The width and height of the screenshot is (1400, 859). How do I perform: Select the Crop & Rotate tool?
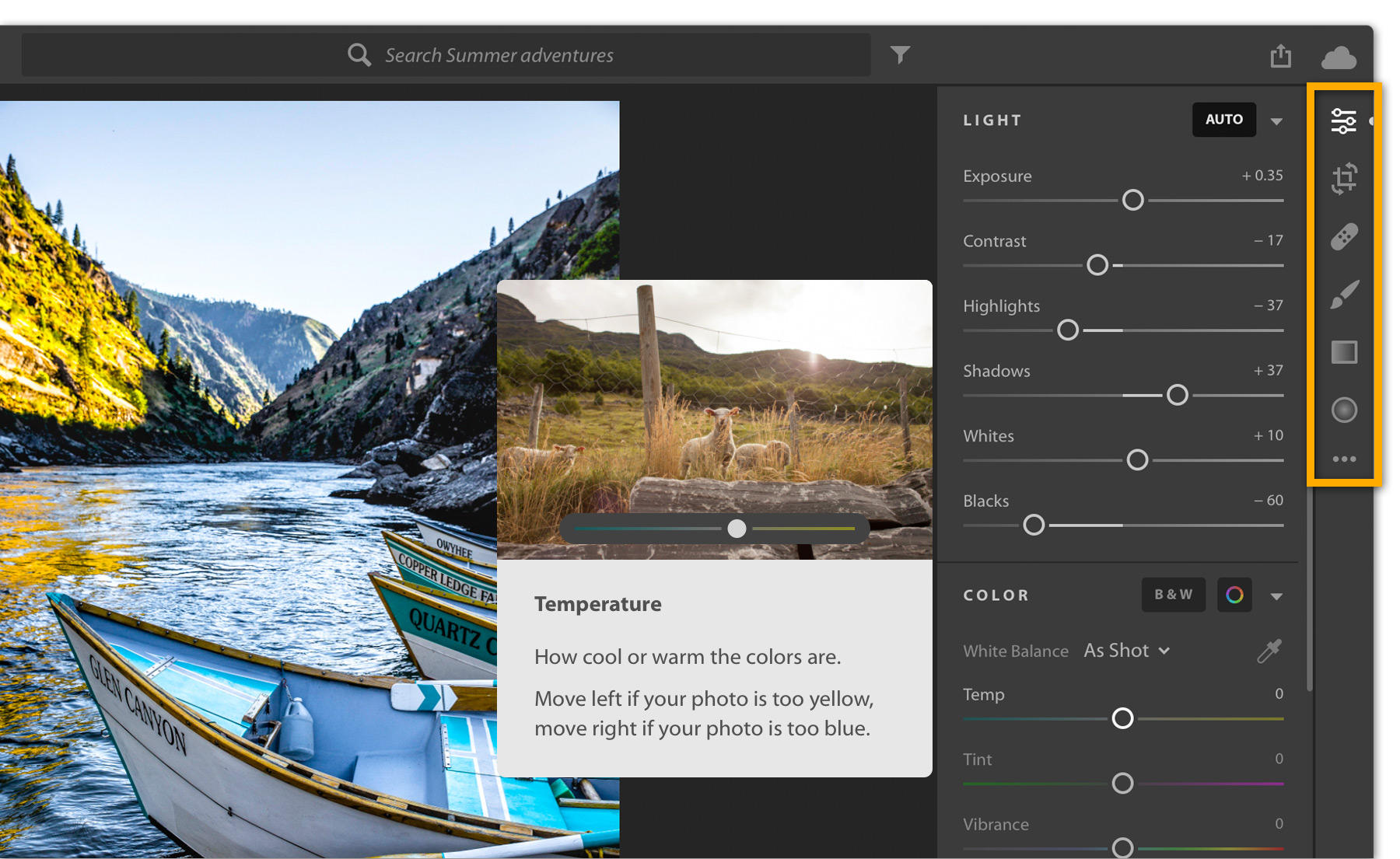(x=1343, y=177)
